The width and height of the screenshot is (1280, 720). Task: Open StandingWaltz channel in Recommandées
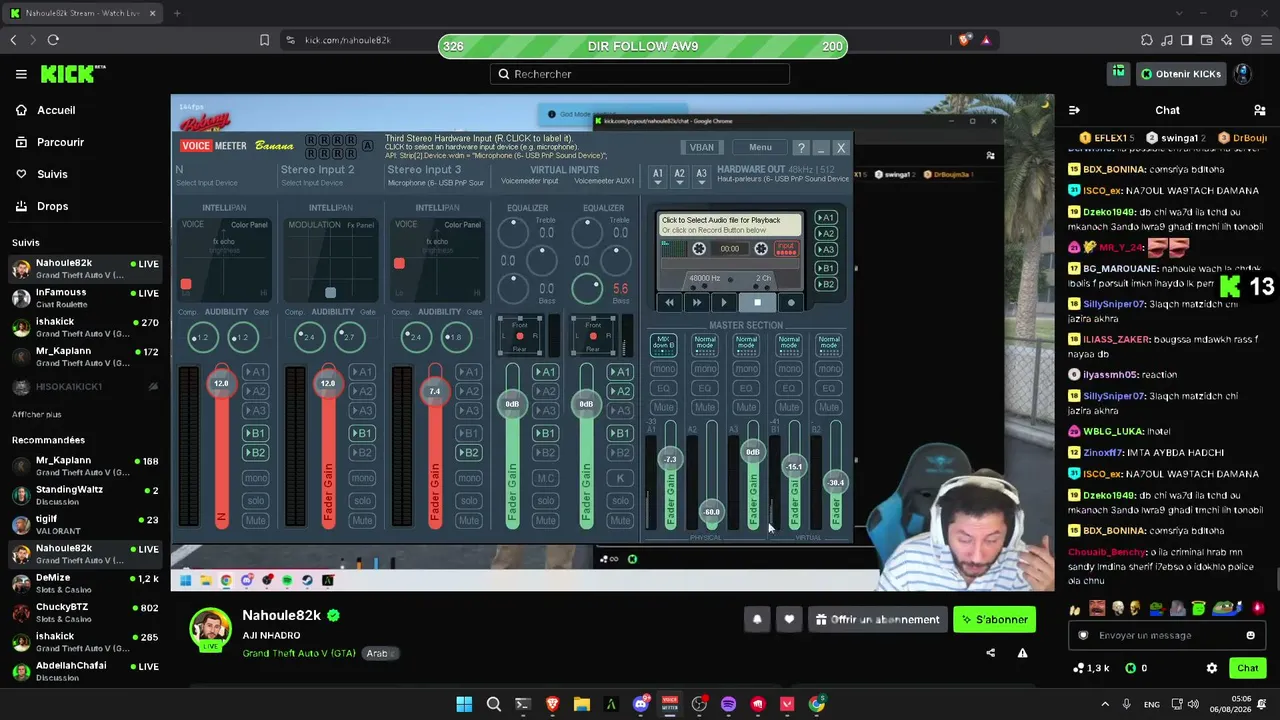[84, 495]
